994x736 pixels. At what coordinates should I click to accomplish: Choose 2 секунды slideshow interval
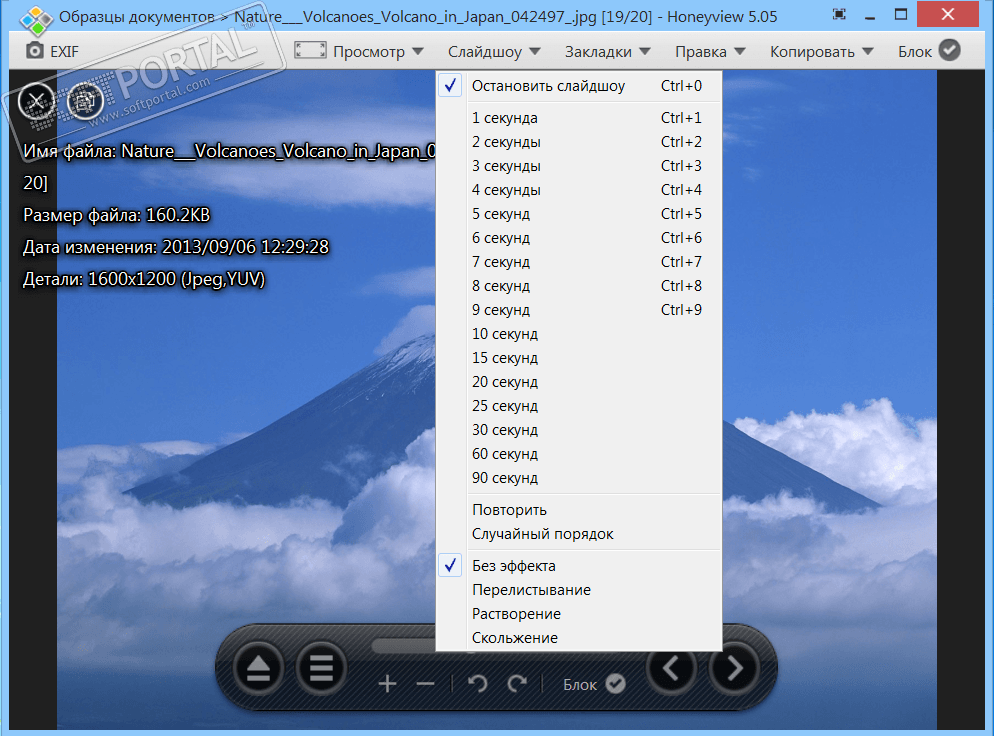(x=579, y=142)
